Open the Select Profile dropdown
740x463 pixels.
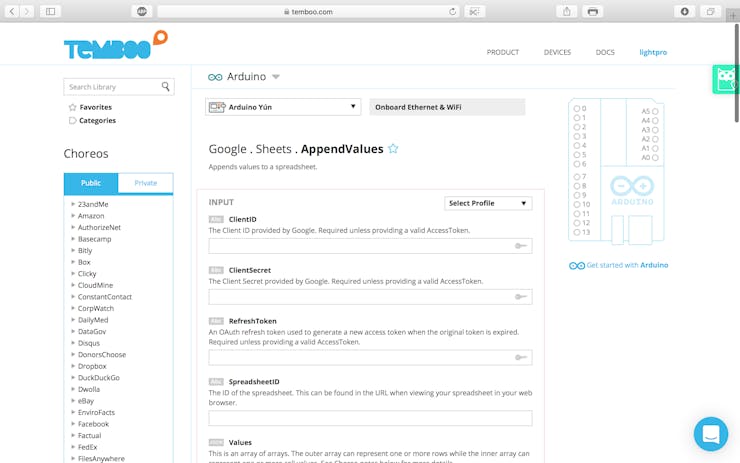488,203
